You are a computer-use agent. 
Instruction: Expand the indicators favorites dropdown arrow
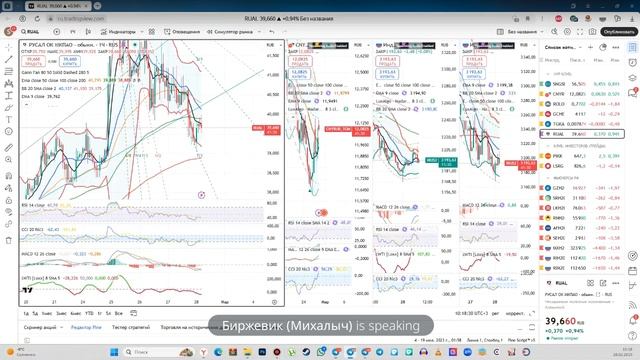(142, 31)
